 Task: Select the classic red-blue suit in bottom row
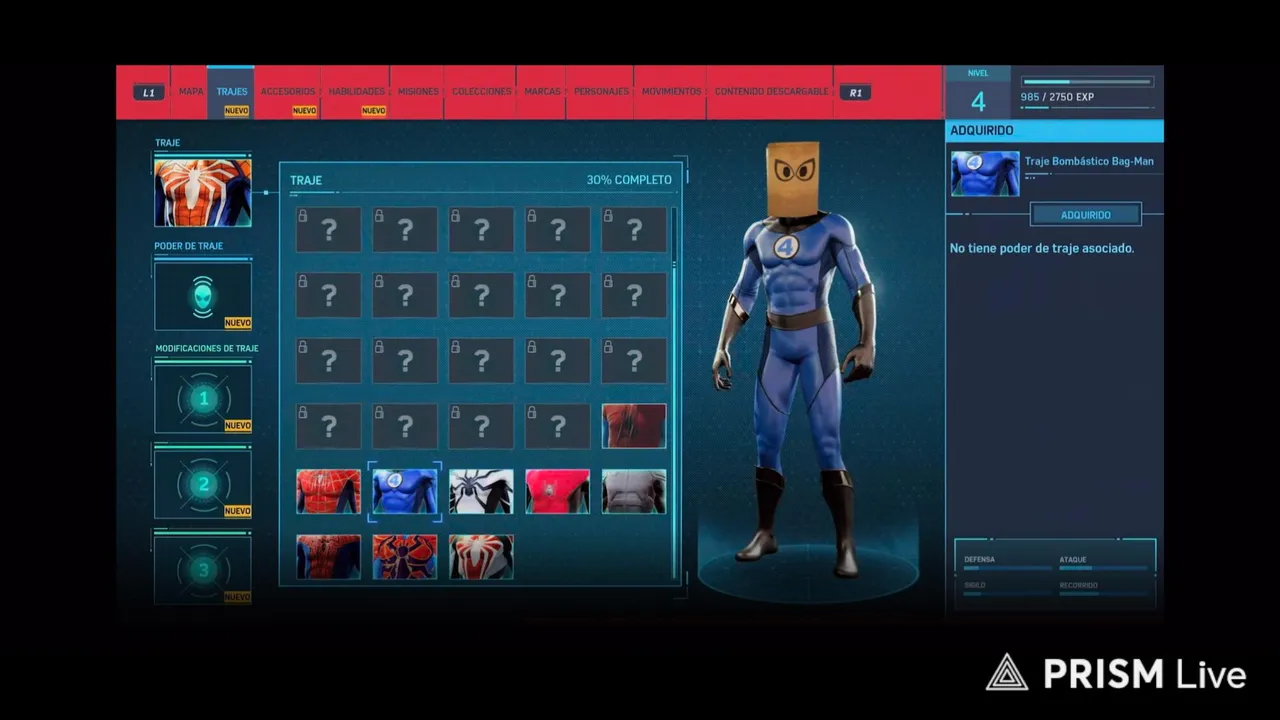(329, 557)
